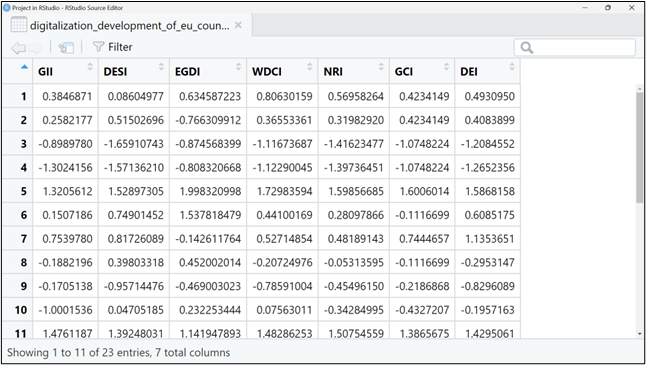Sort by GCI column arrows

pyautogui.click(x=447, y=66)
